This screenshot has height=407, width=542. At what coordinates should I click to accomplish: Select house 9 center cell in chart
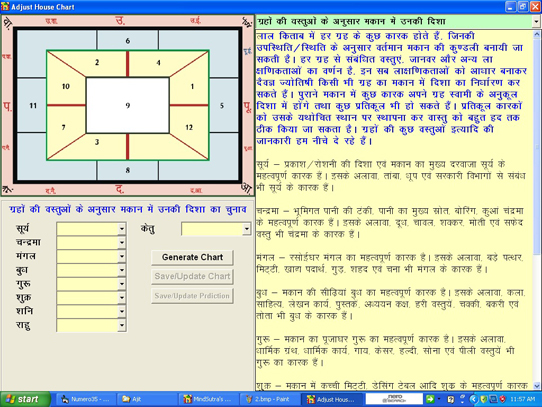coord(128,105)
